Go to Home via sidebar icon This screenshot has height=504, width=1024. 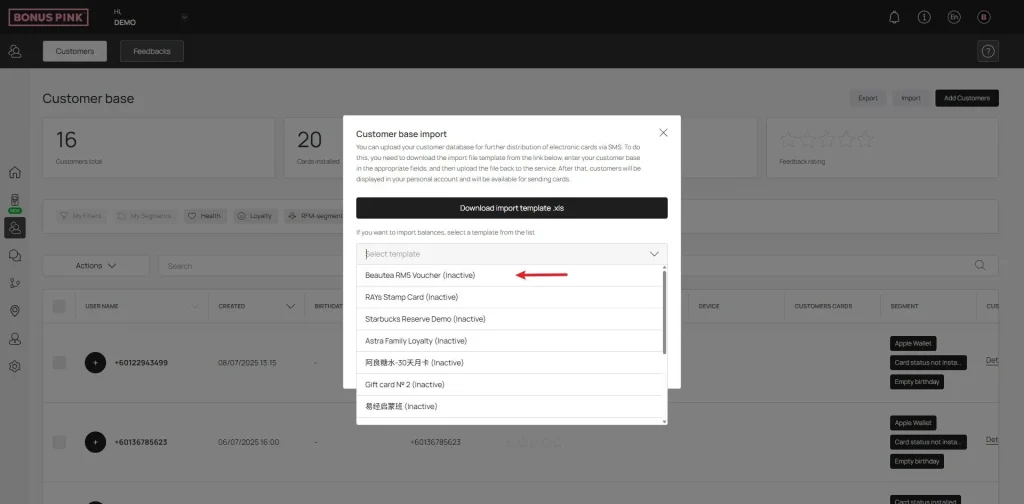click(x=15, y=172)
